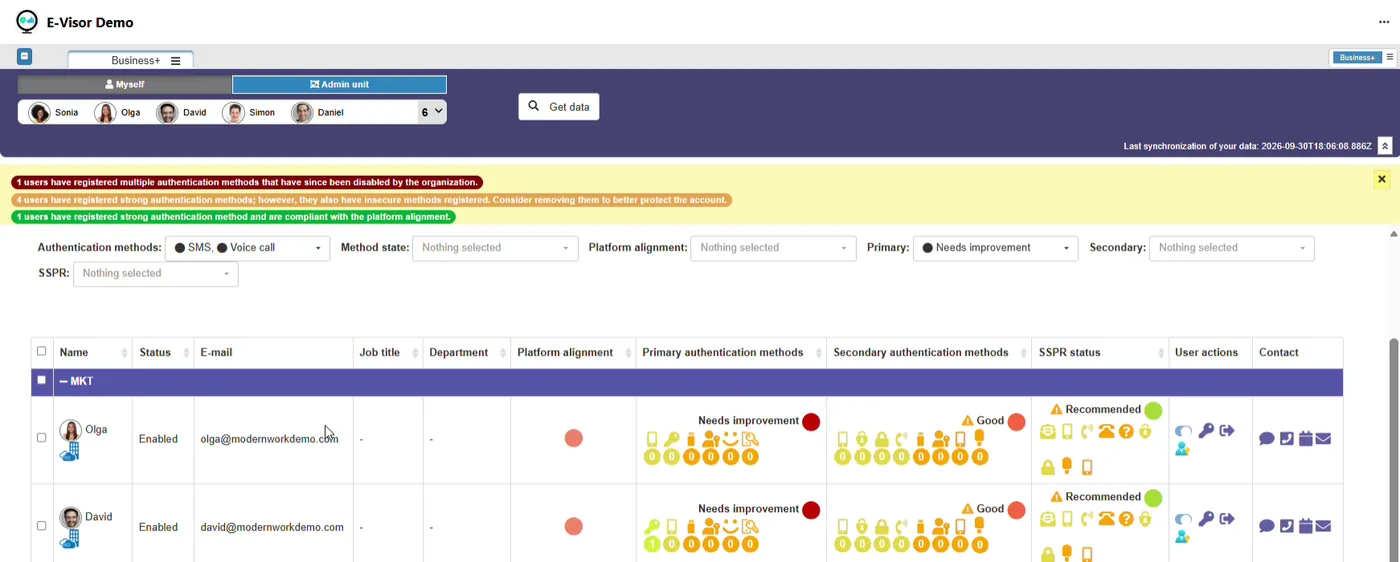This screenshot has width=1400, height=562.
Task: Click the password reset key icon in Olga's user actions
Action: [1206, 431]
